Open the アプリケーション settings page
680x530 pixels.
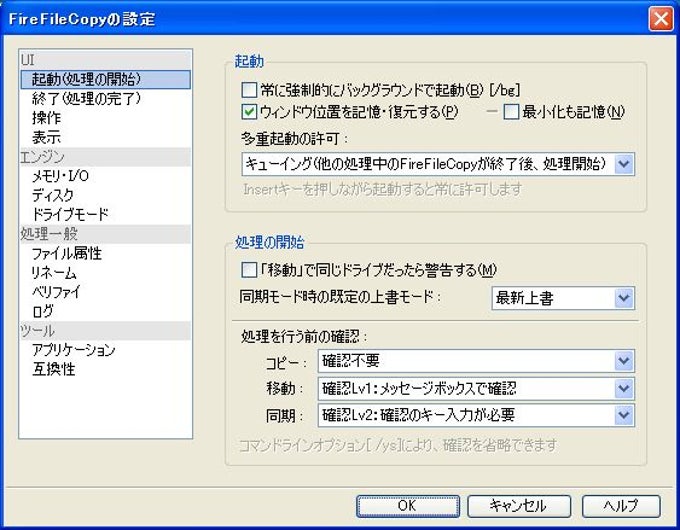pyautogui.click(x=105, y=350)
